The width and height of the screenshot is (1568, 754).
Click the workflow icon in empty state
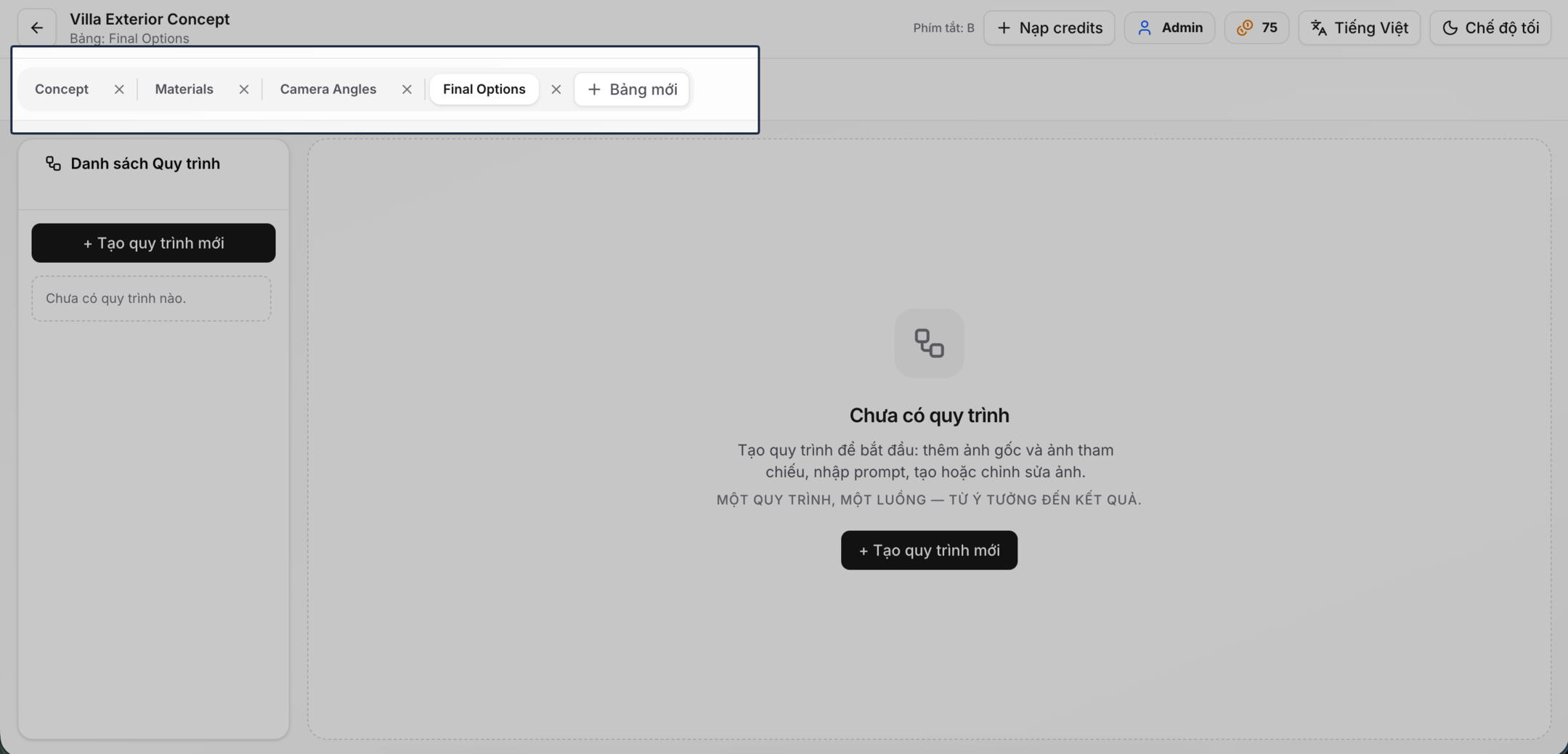tap(929, 343)
